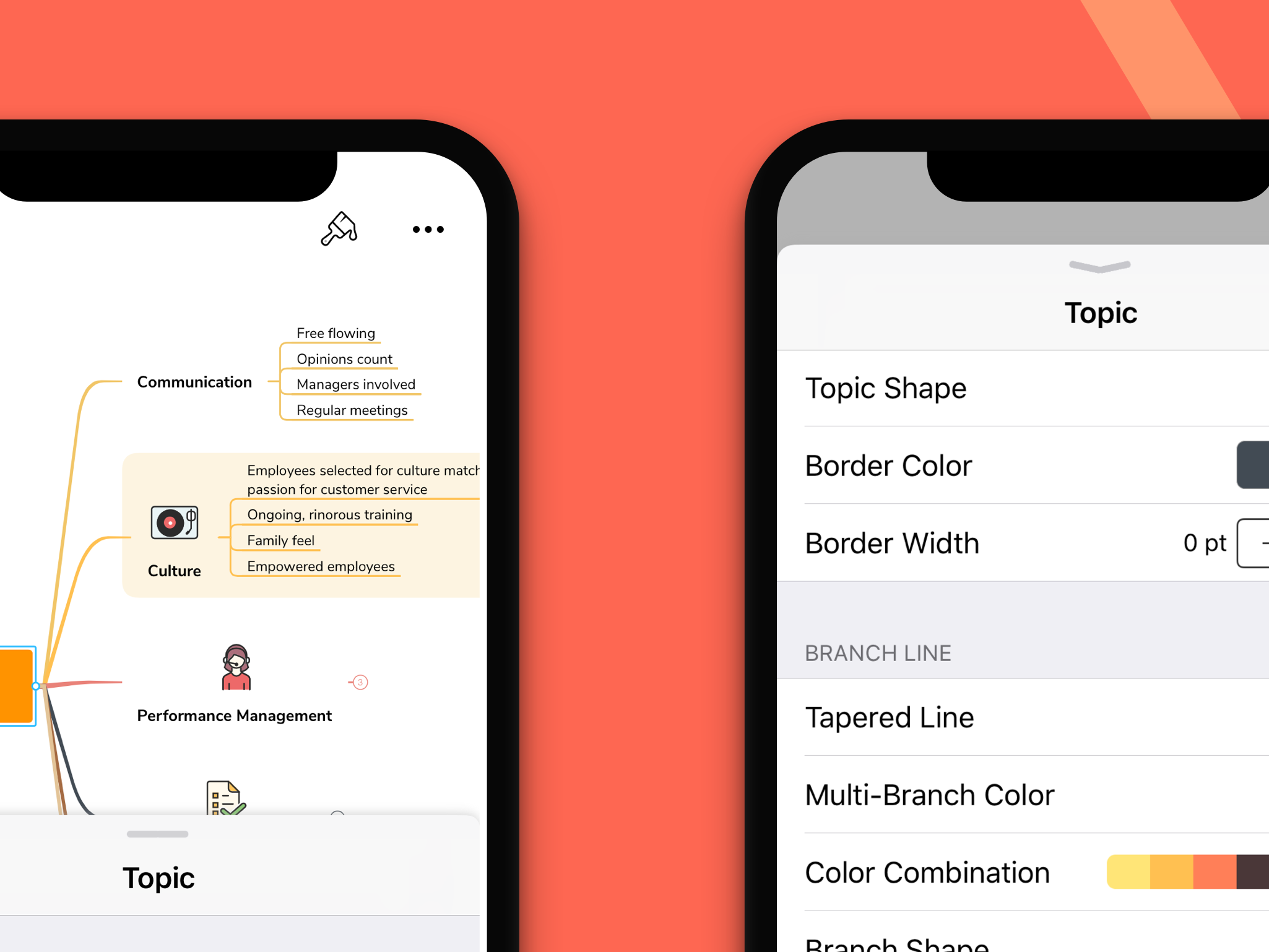This screenshot has height=952, width=1269.
Task: Click the Border Width minus button
Action: pyautogui.click(x=1257, y=544)
